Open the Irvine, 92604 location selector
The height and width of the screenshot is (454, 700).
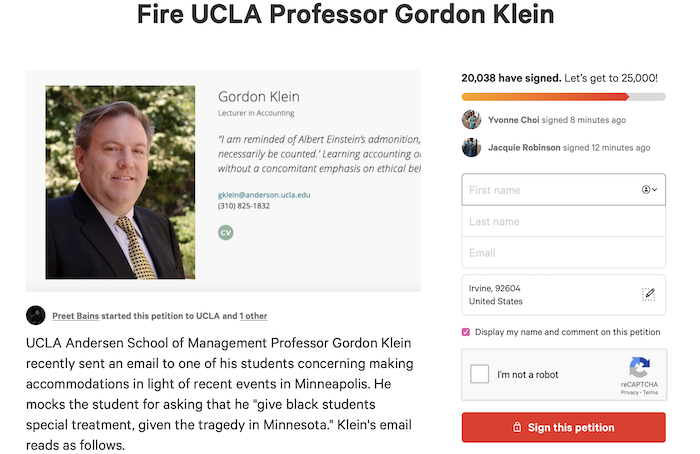563,295
